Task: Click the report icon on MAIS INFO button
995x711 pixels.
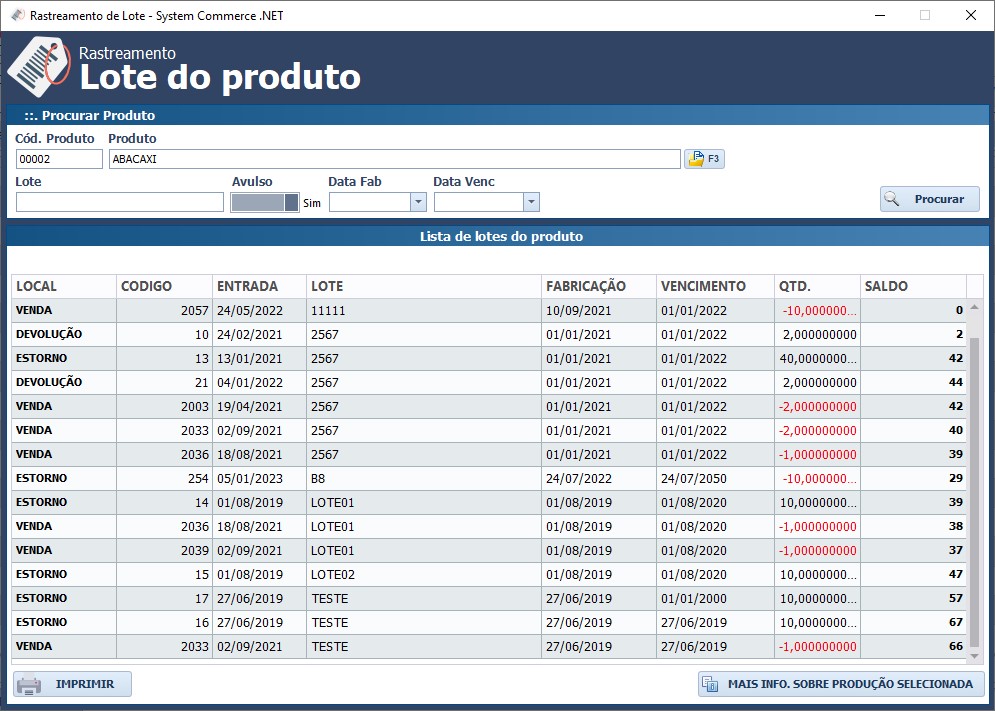Action: coord(712,684)
